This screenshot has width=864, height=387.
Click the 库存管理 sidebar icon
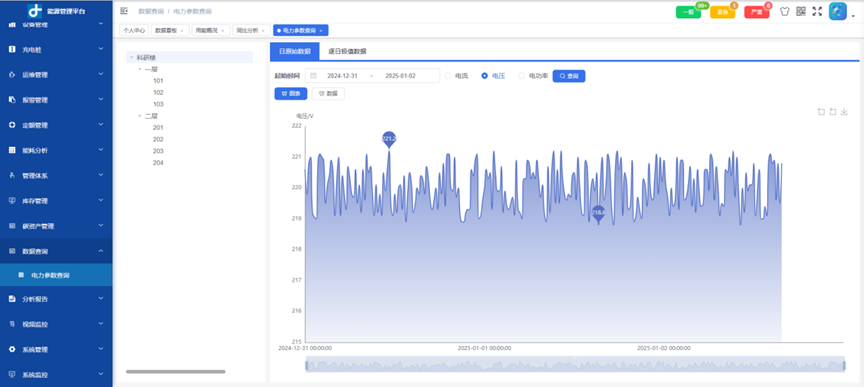coord(12,201)
